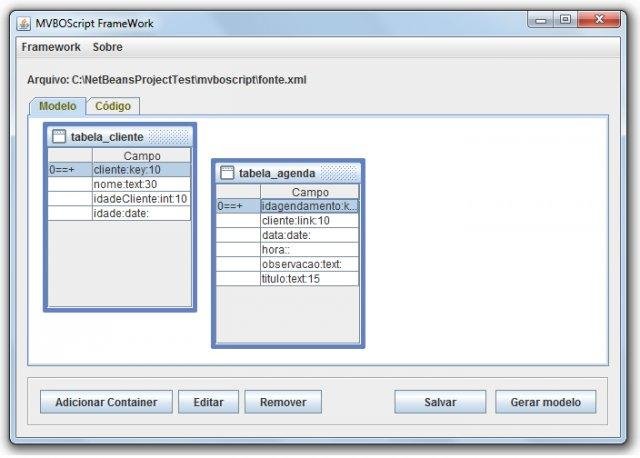The image size is (640, 458).
Task: Select row cliente:key:10
Action: [x=119, y=170]
